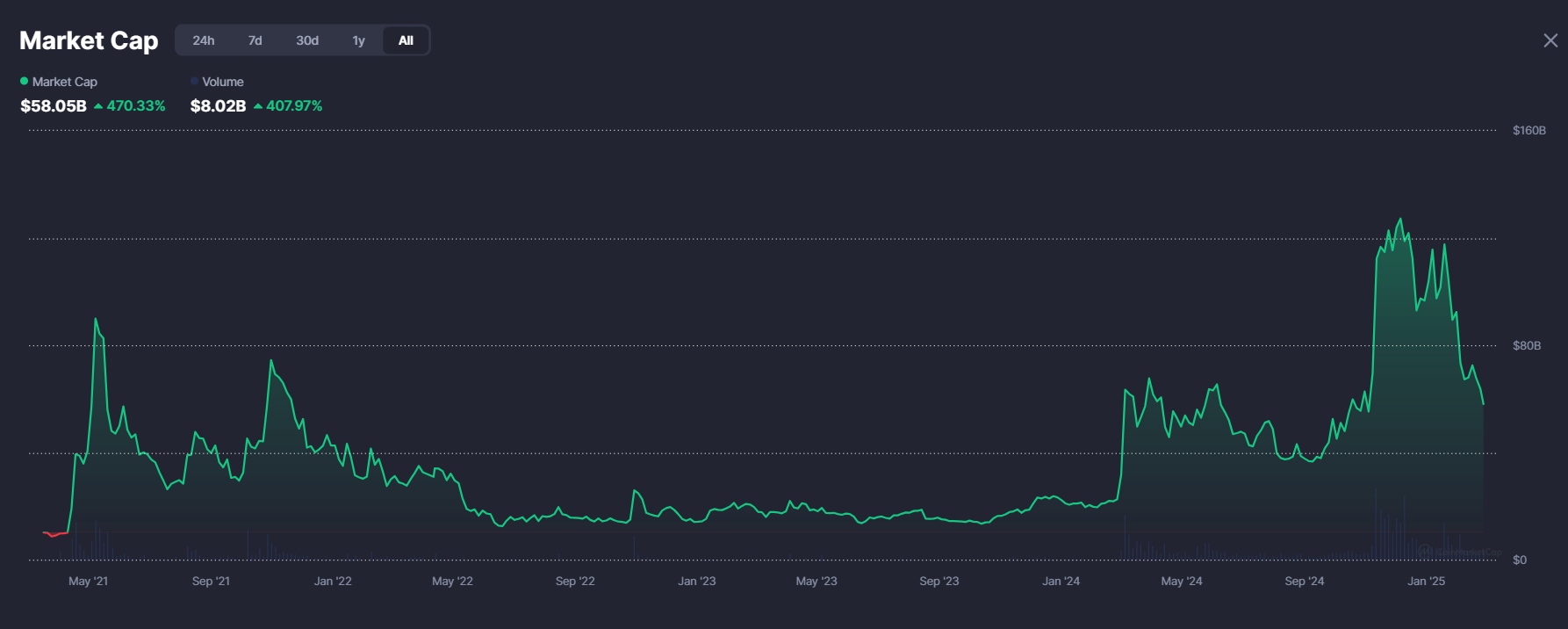The width and height of the screenshot is (1568, 629).
Task: Click the $0 axis label
Action: (1520, 560)
